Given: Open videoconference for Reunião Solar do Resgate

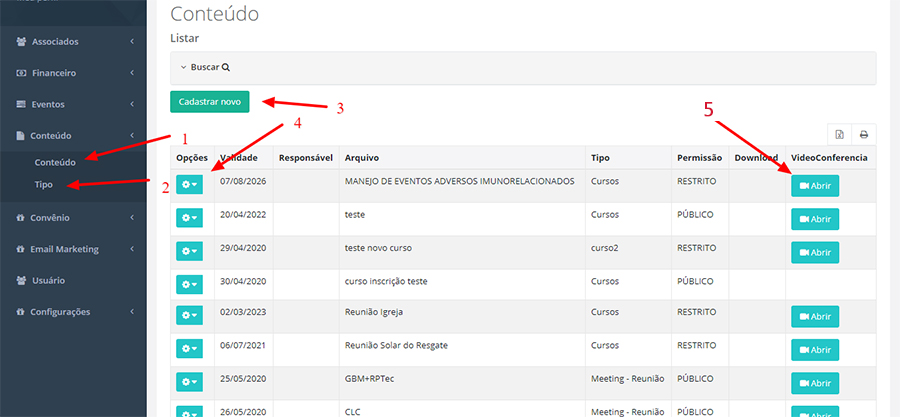Looking at the screenshot, I should 815,349.
